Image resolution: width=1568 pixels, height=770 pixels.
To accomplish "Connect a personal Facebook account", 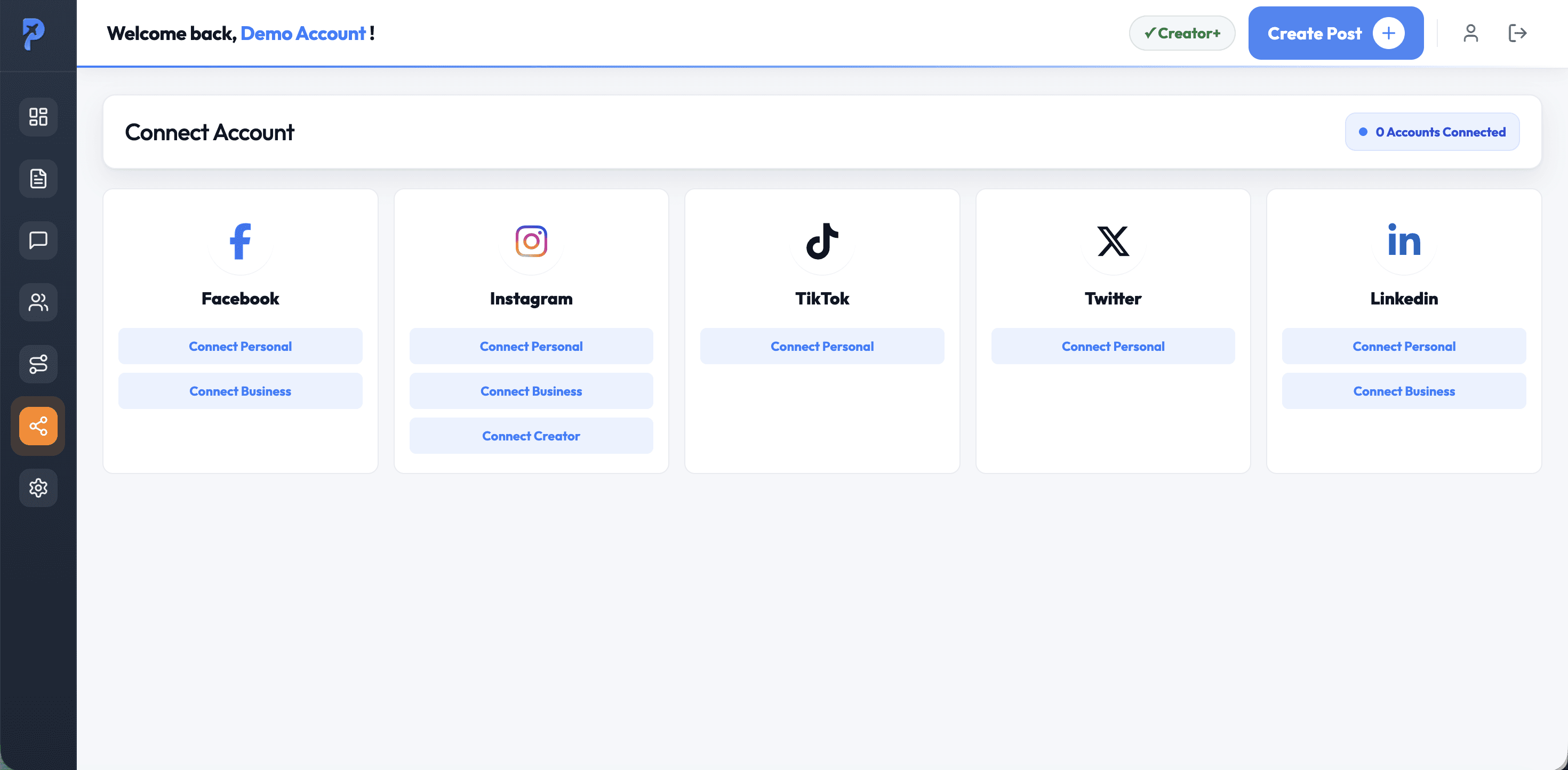I will coord(241,347).
